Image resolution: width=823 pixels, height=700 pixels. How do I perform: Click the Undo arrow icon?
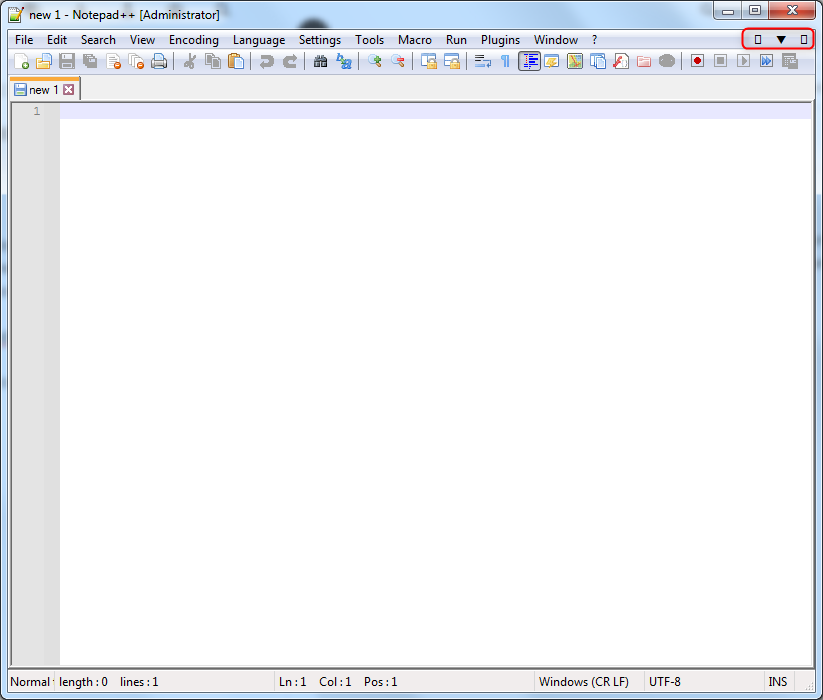pyautogui.click(x=267, y=61)
